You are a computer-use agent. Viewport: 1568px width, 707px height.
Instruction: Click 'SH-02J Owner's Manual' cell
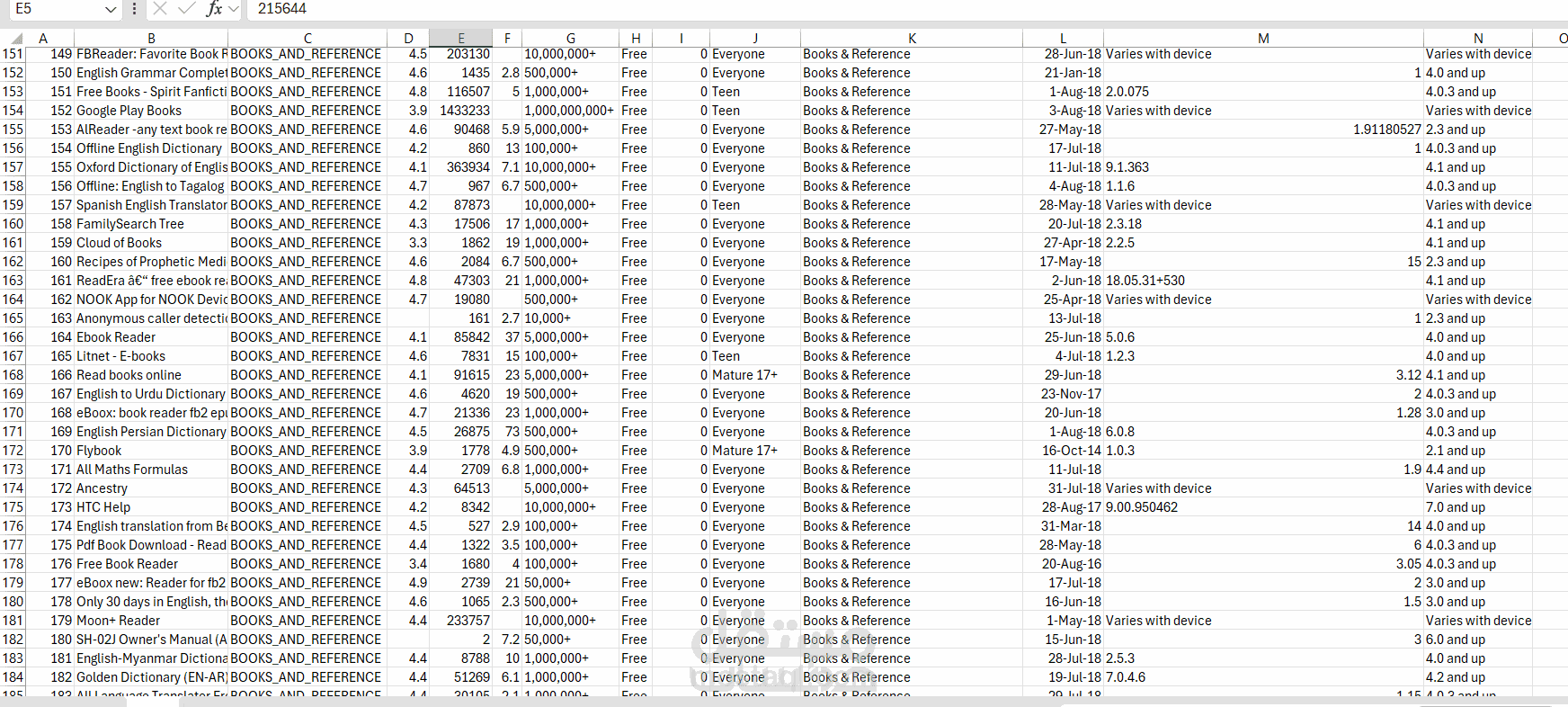(x=152, y=640)
